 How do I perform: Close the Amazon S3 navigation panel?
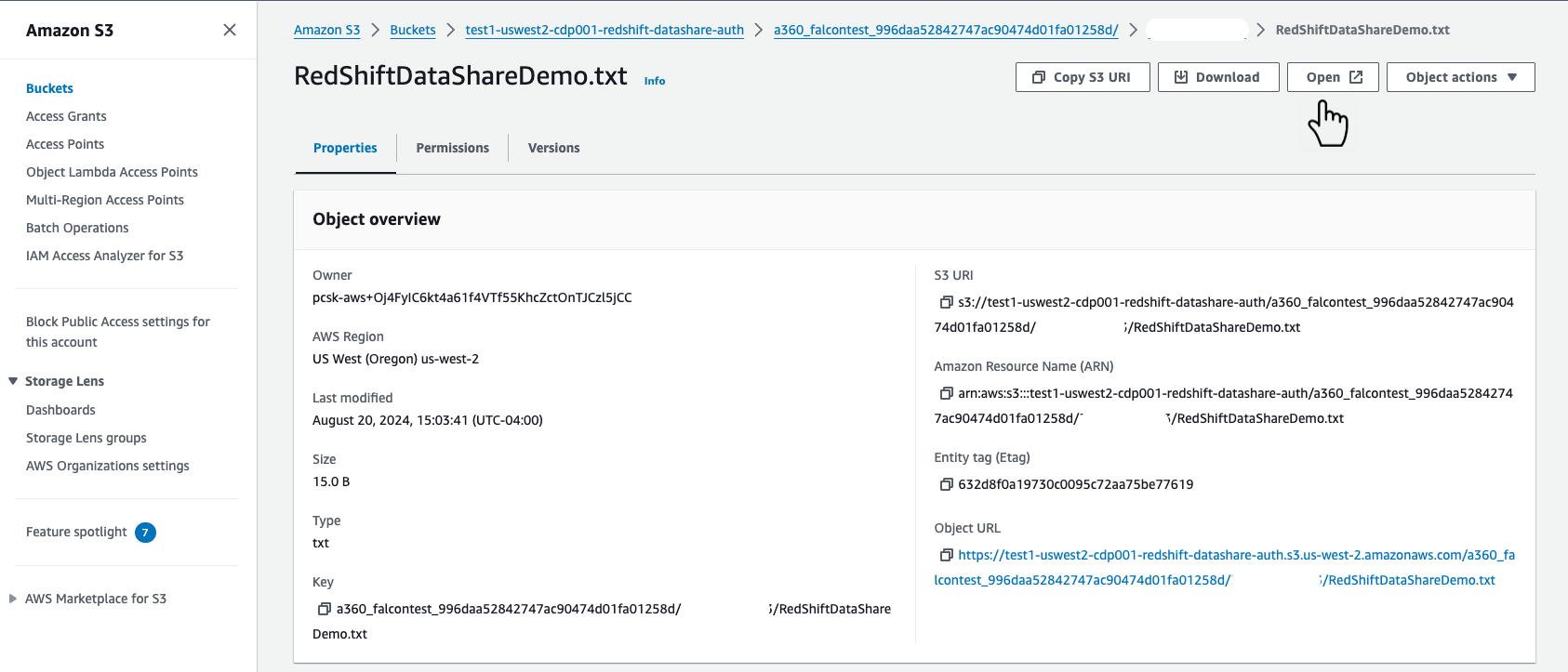click(x=230, y=30)
